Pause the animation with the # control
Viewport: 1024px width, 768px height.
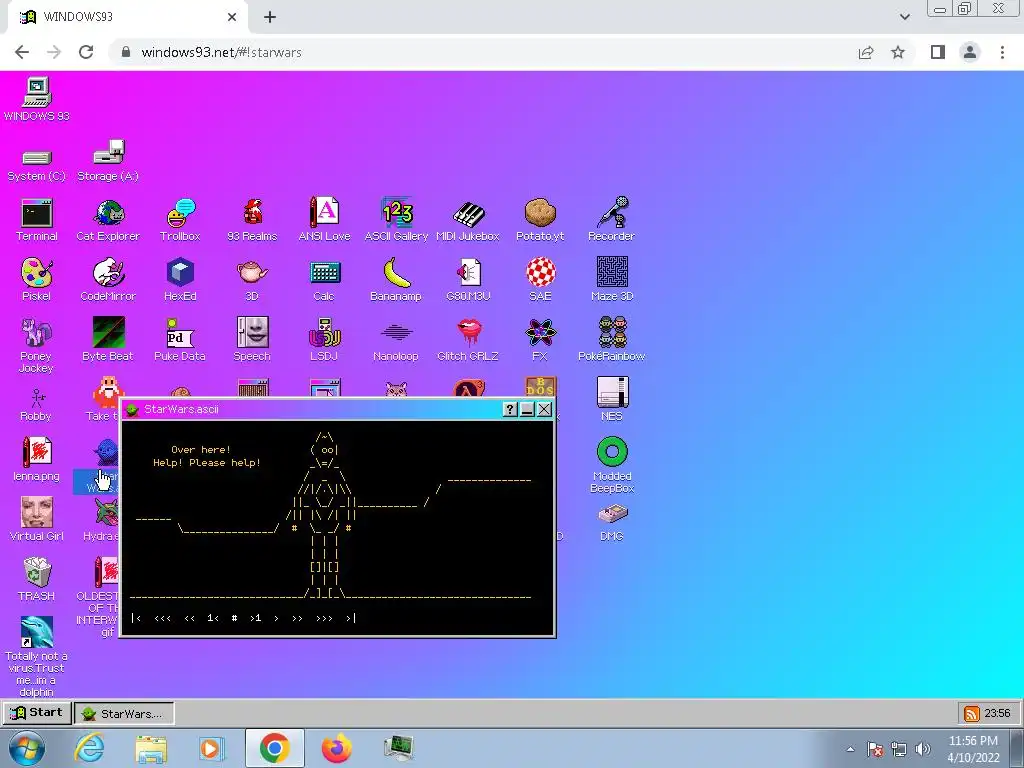(234, 618)
